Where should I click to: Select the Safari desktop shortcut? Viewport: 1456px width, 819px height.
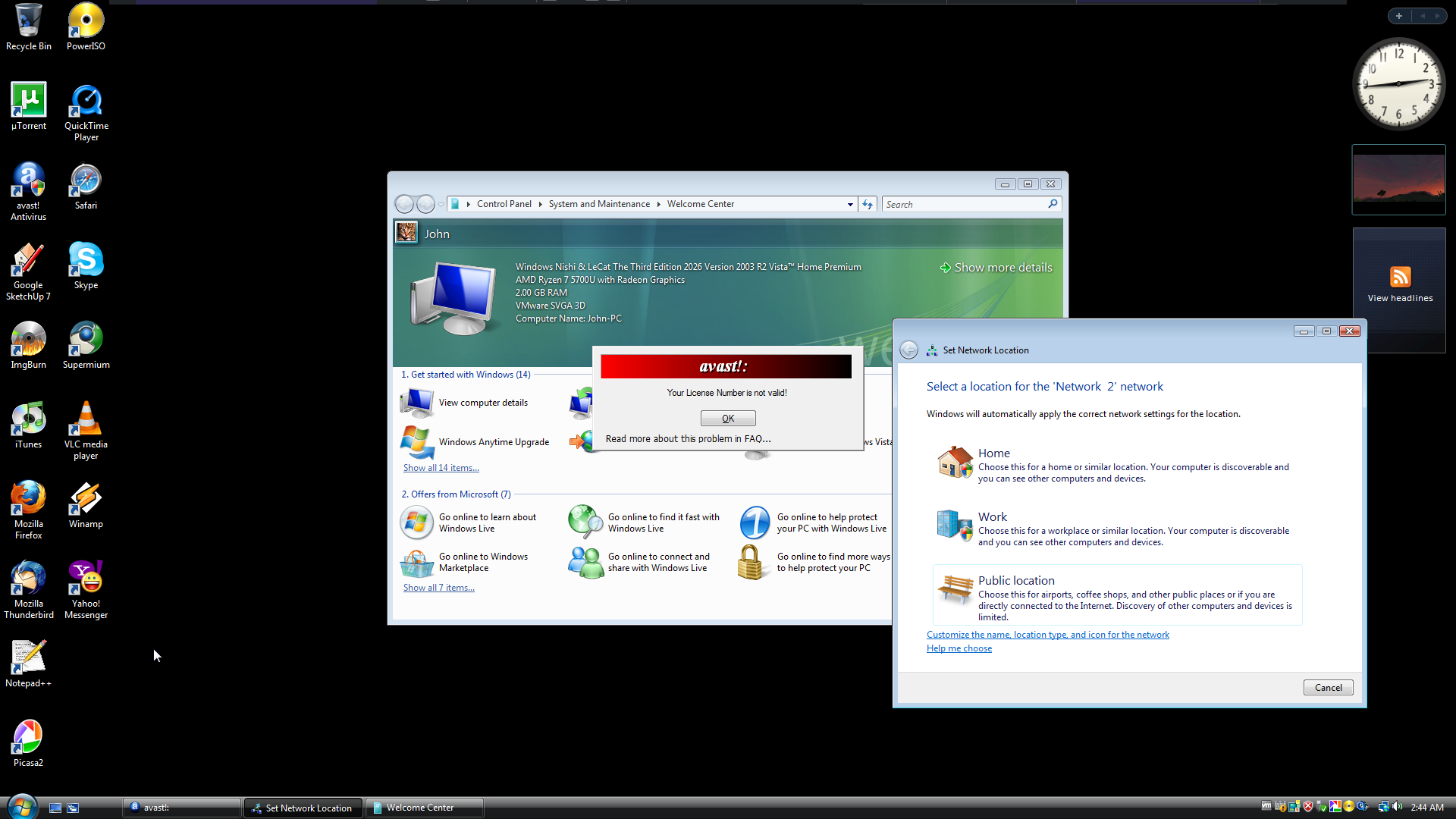[x=86, y=187]
